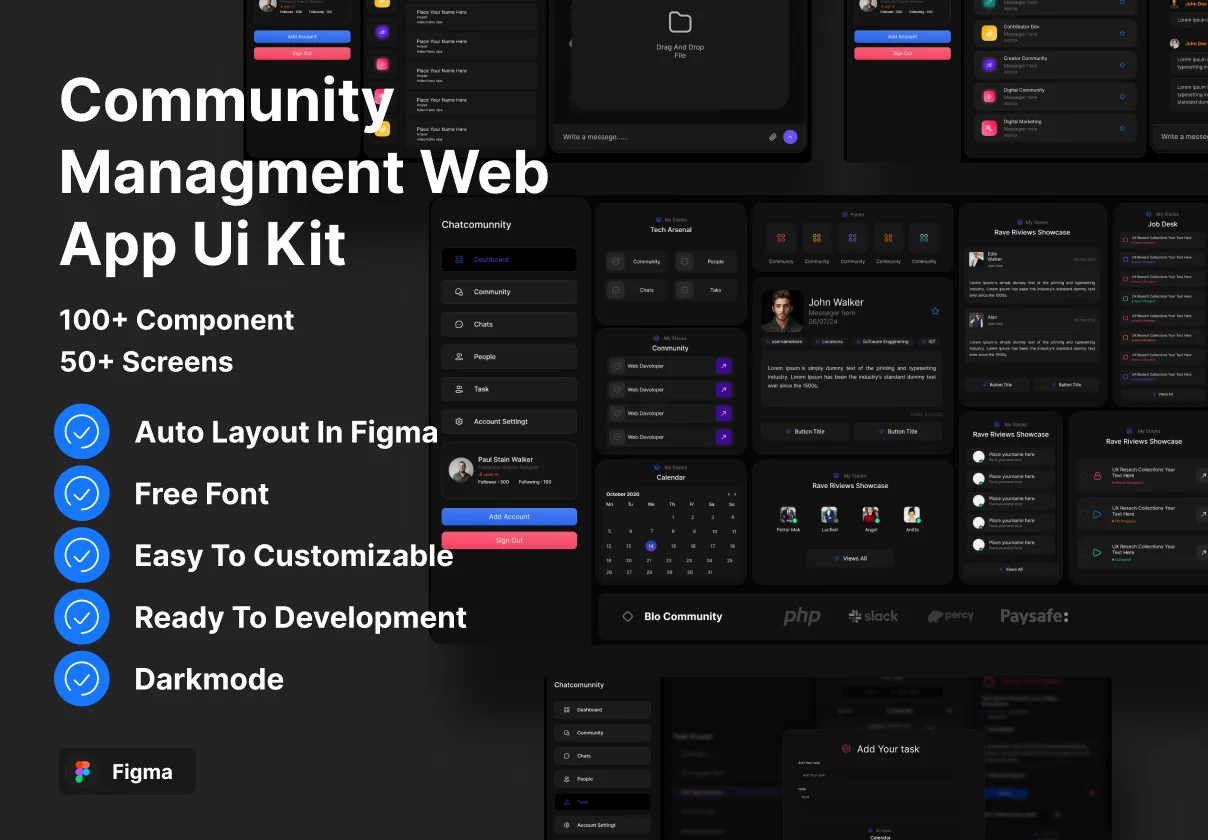Image resolution: width=1208 pixels, height=840 pixels.
Task: Click the red lock icon in Return Obligation row
Action: pos(1097,476)
